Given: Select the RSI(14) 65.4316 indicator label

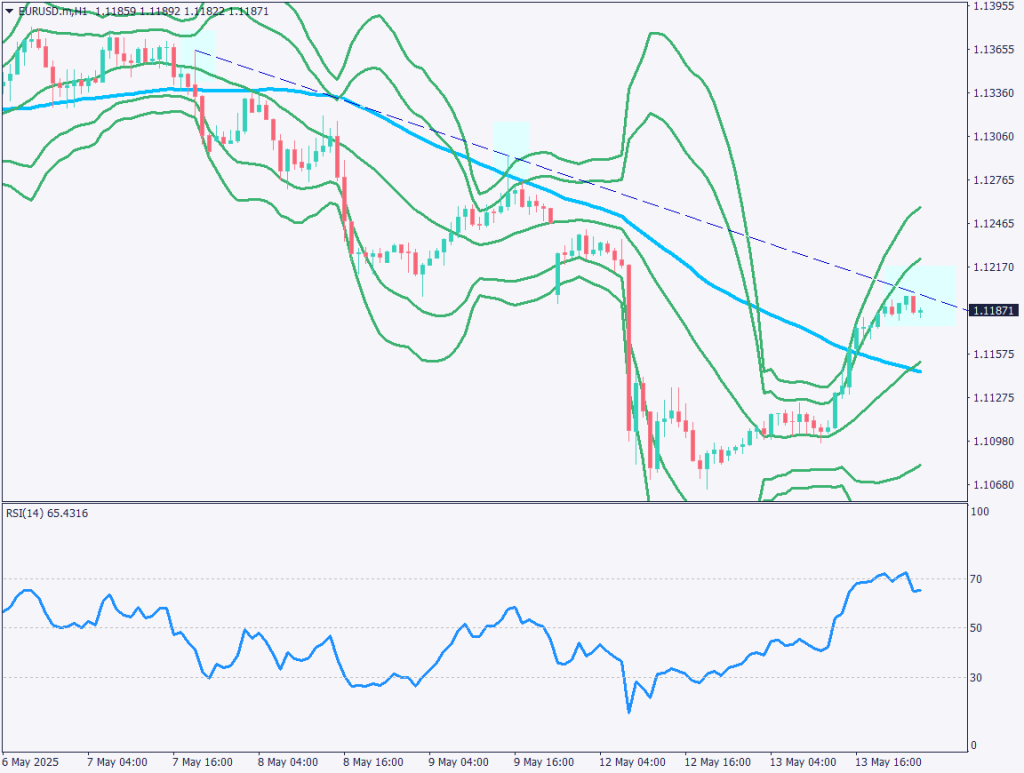Looking at the screenshot, I should tap(47, 513).
